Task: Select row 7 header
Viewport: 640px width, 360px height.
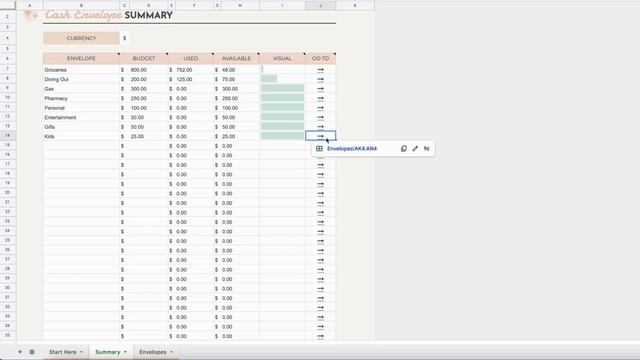Action: tap(8, 69)
